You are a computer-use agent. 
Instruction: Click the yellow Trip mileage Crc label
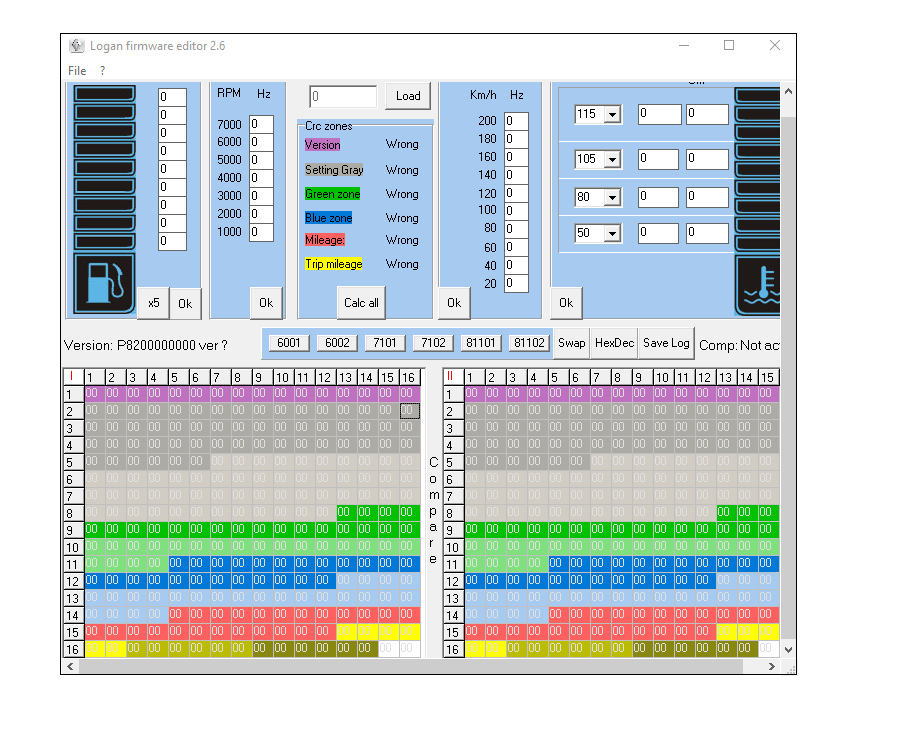pyautogui.click(x=333, y=264)
